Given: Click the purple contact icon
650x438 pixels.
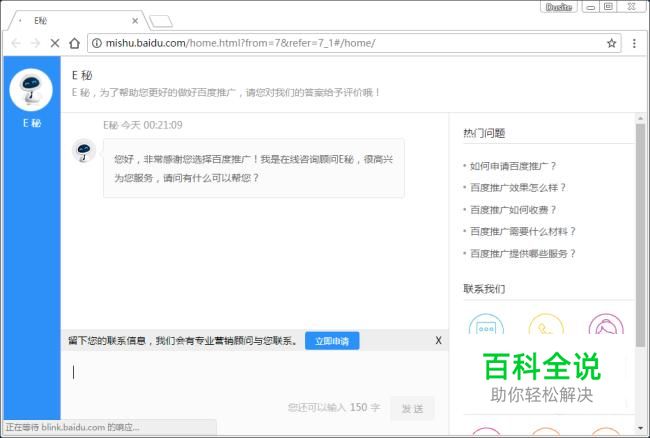Looking at the screenshot, I should [x=606, y=324].
